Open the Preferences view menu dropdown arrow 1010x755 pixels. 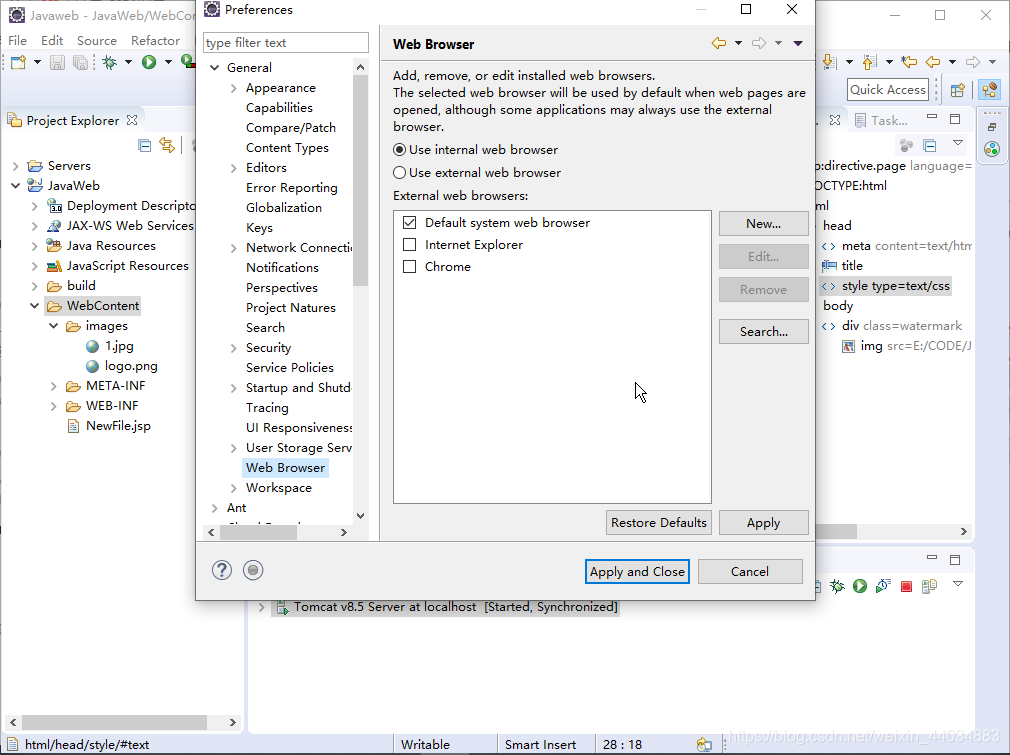coord(798,43)
